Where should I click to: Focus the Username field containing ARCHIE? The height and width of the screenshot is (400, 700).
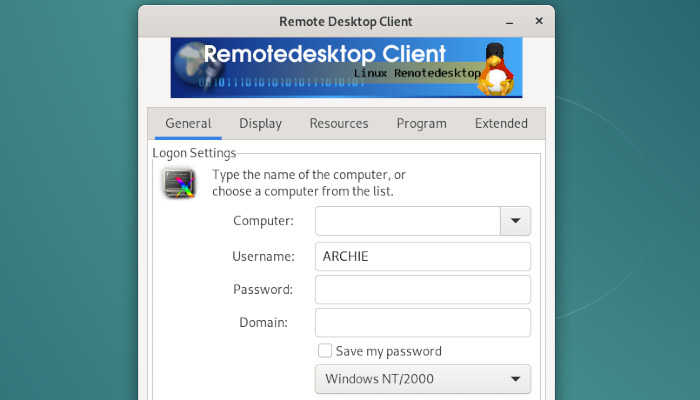pyautogui.click(x=423, y=256)
